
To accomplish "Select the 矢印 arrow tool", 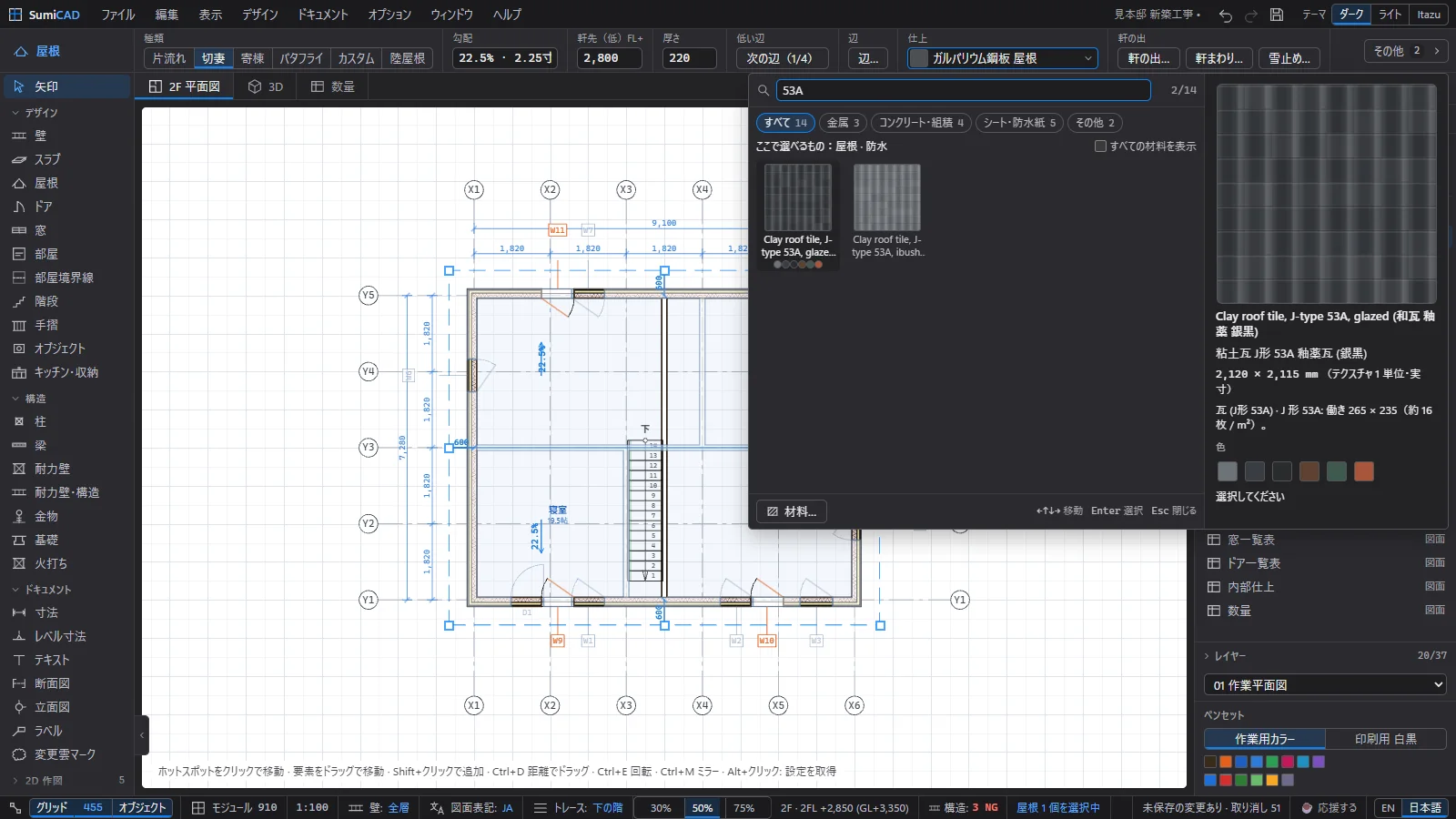I will (66, 86).
